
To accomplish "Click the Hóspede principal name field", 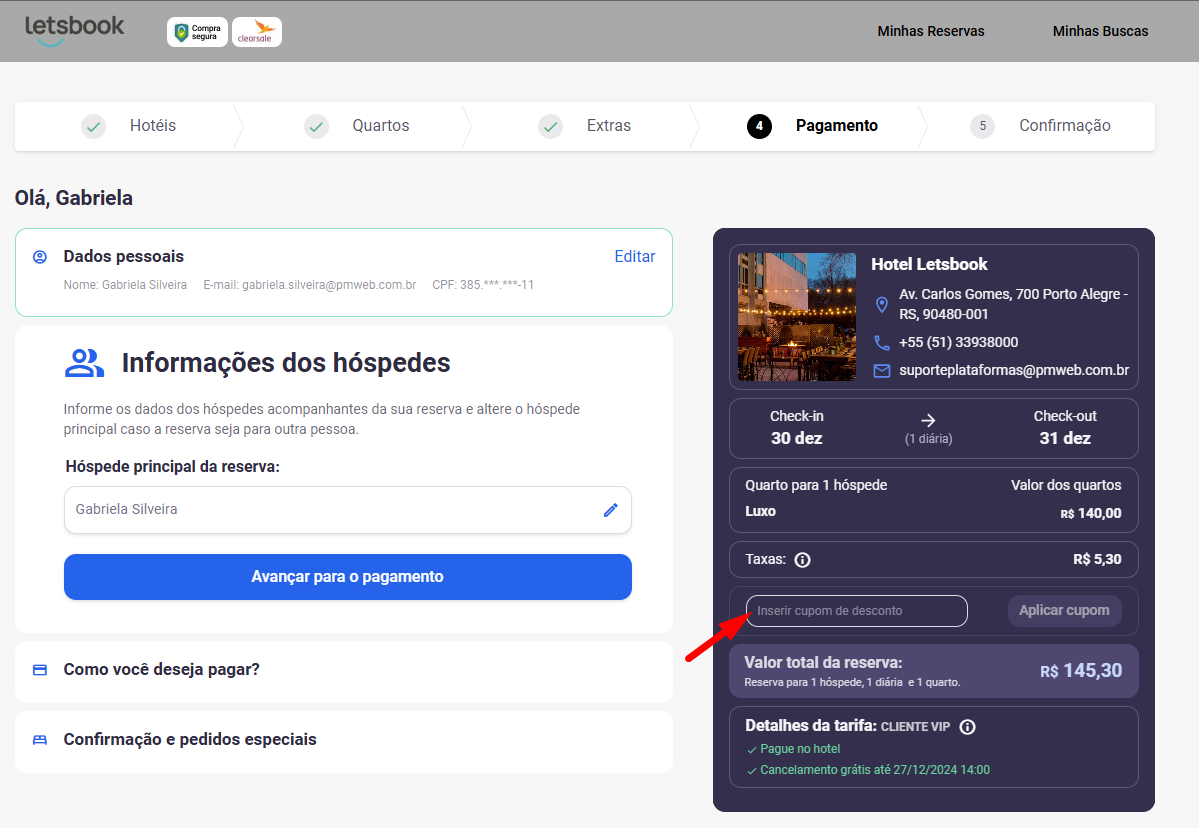I will click(x=348, y=510).
